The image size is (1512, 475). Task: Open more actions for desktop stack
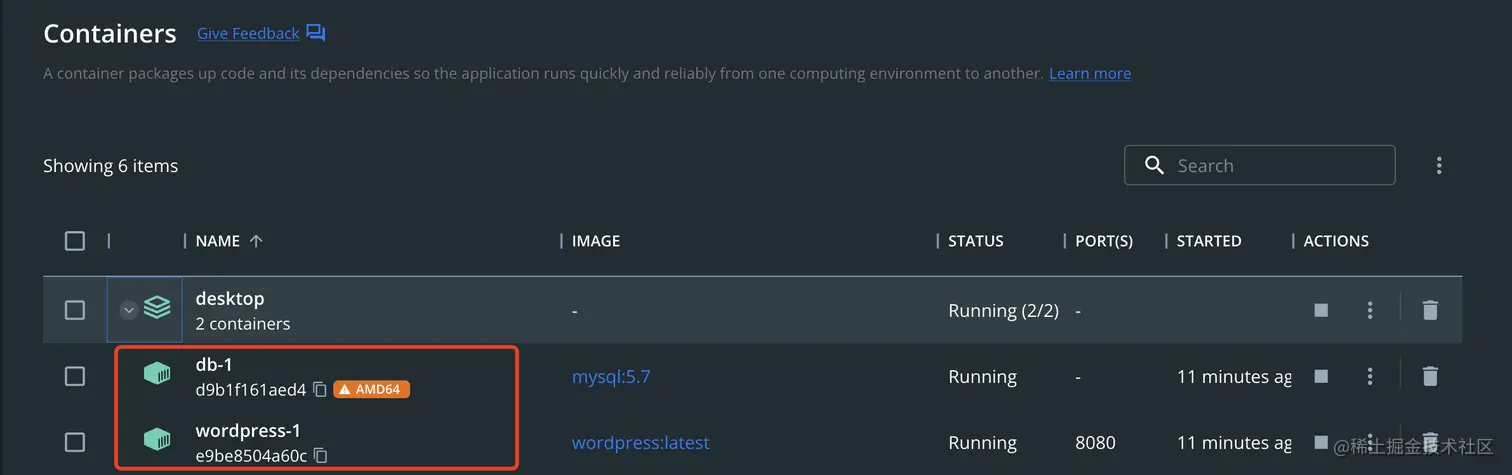pyautogui.click(x=1370, y=310)
